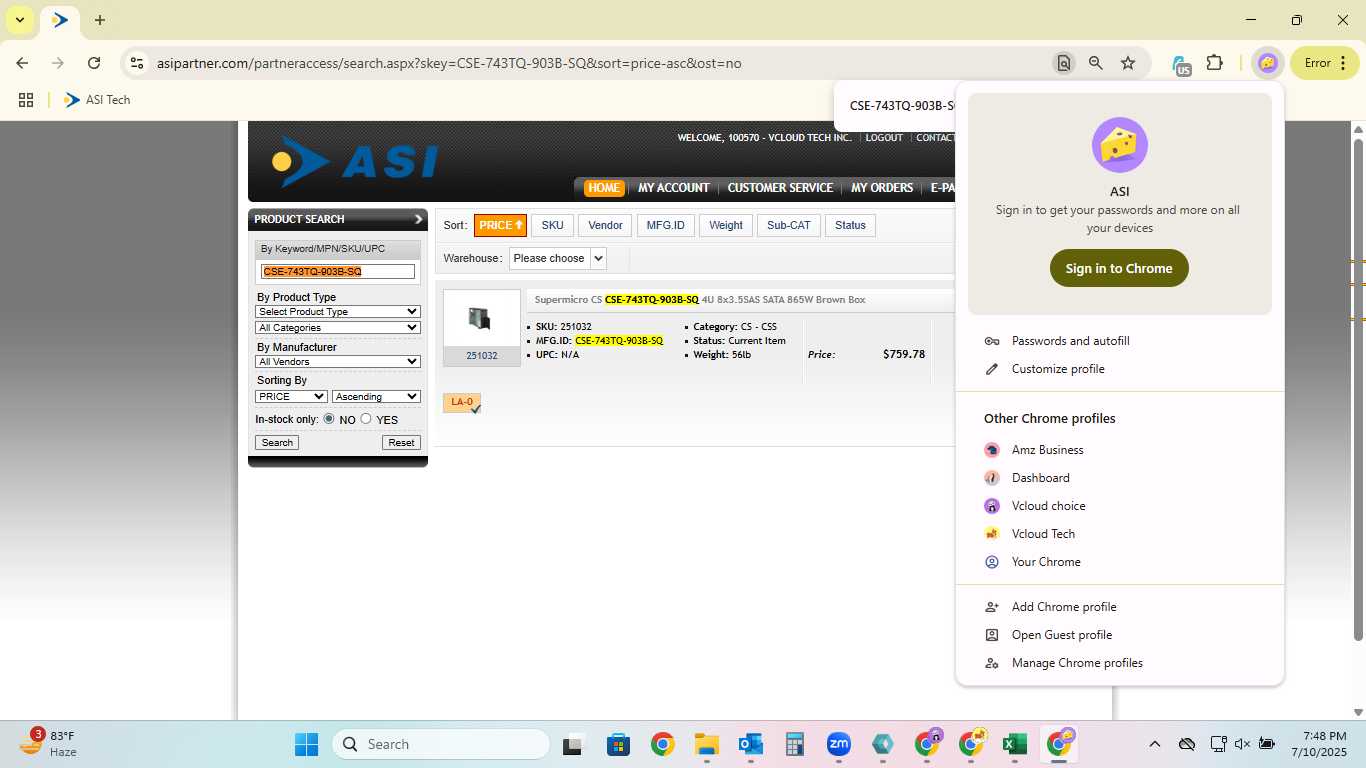
Task: Click the arrow icon on PRODUCT SEARCH header
Action: tap(418, 219)
